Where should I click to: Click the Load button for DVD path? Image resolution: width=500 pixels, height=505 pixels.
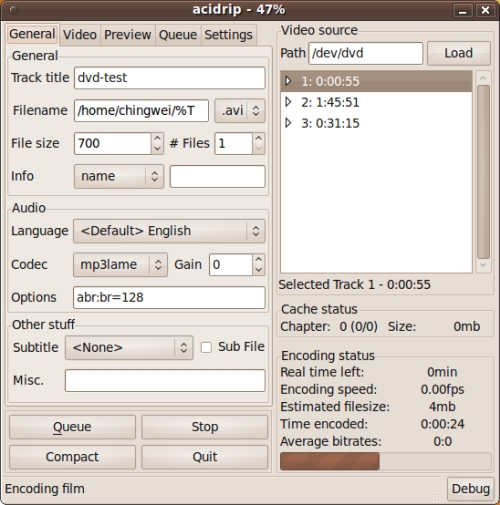459,53
